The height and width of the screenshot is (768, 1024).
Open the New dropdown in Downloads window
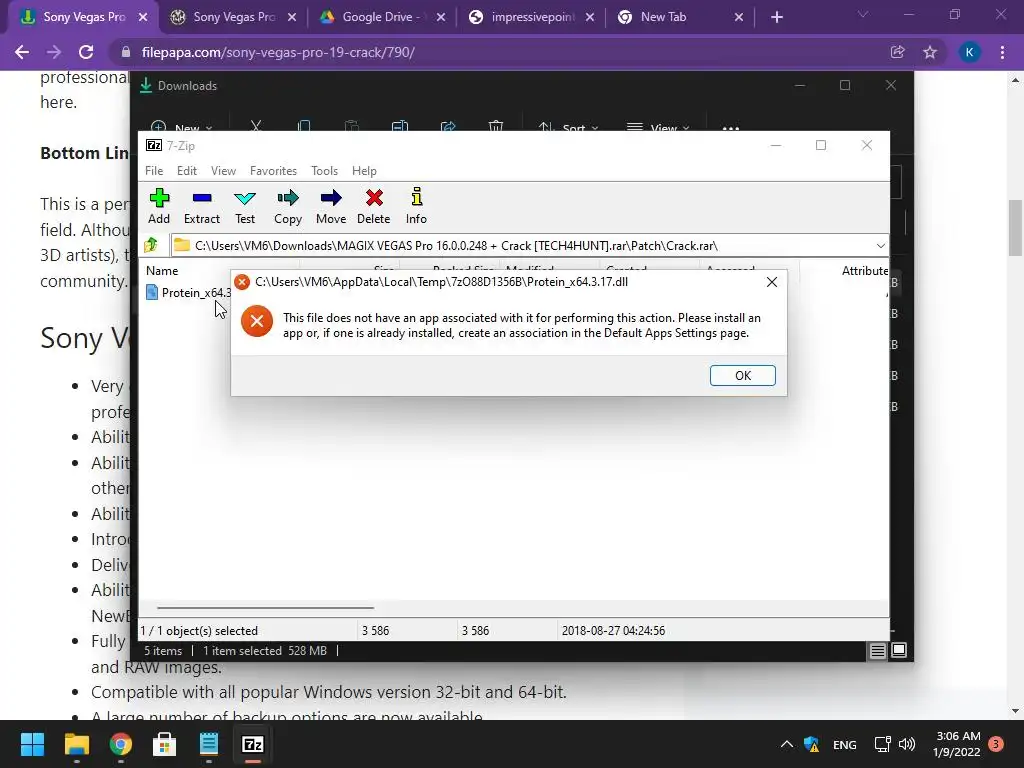(181, 127)
